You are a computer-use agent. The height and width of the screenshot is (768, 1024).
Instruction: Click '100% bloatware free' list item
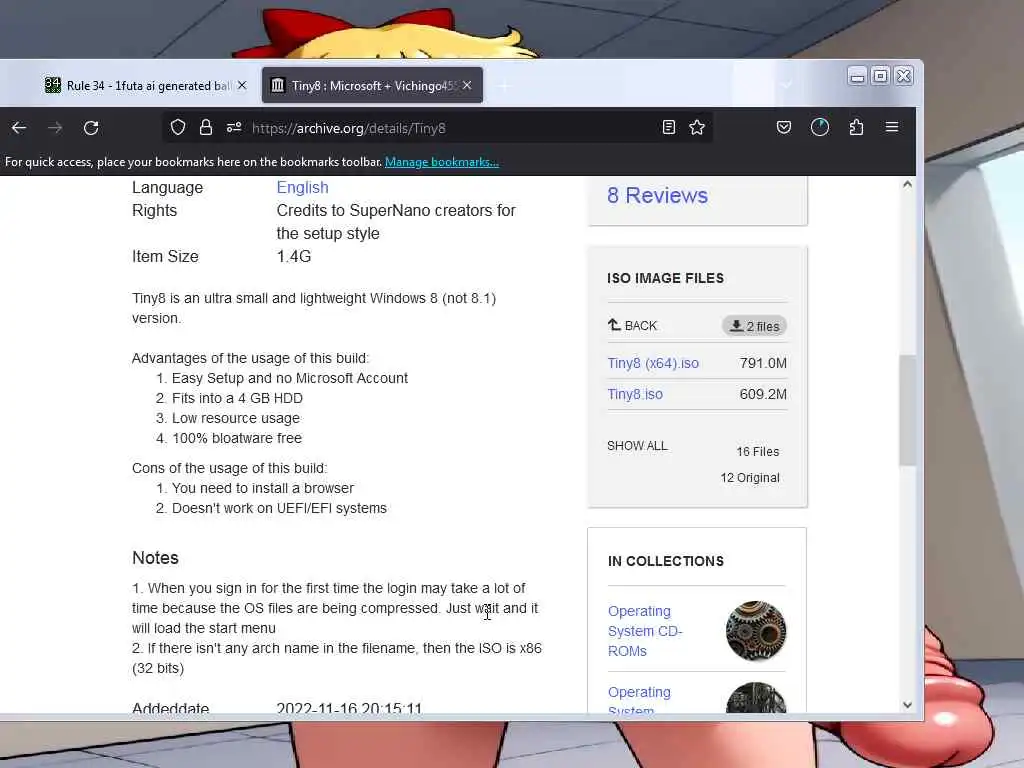point(237,438)
